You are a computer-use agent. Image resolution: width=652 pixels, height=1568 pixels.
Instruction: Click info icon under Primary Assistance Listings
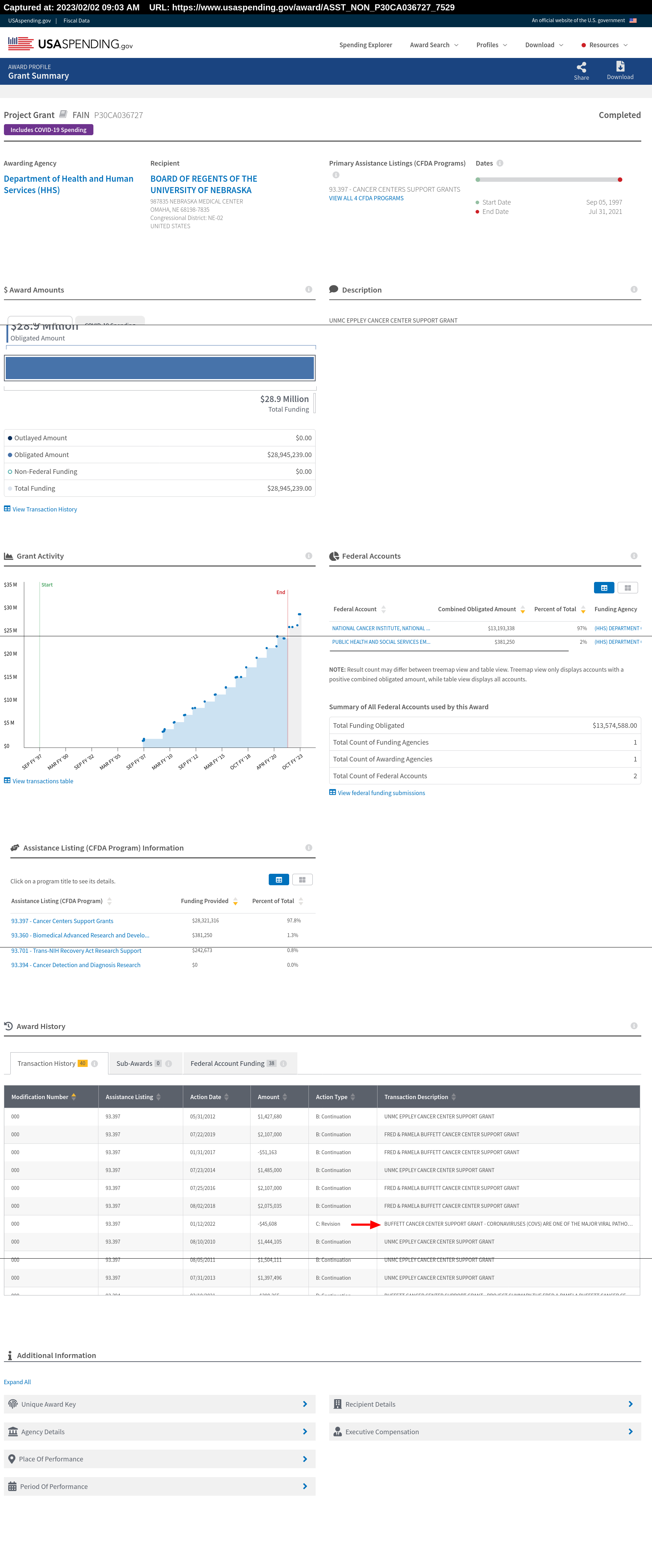coord(335,175)
